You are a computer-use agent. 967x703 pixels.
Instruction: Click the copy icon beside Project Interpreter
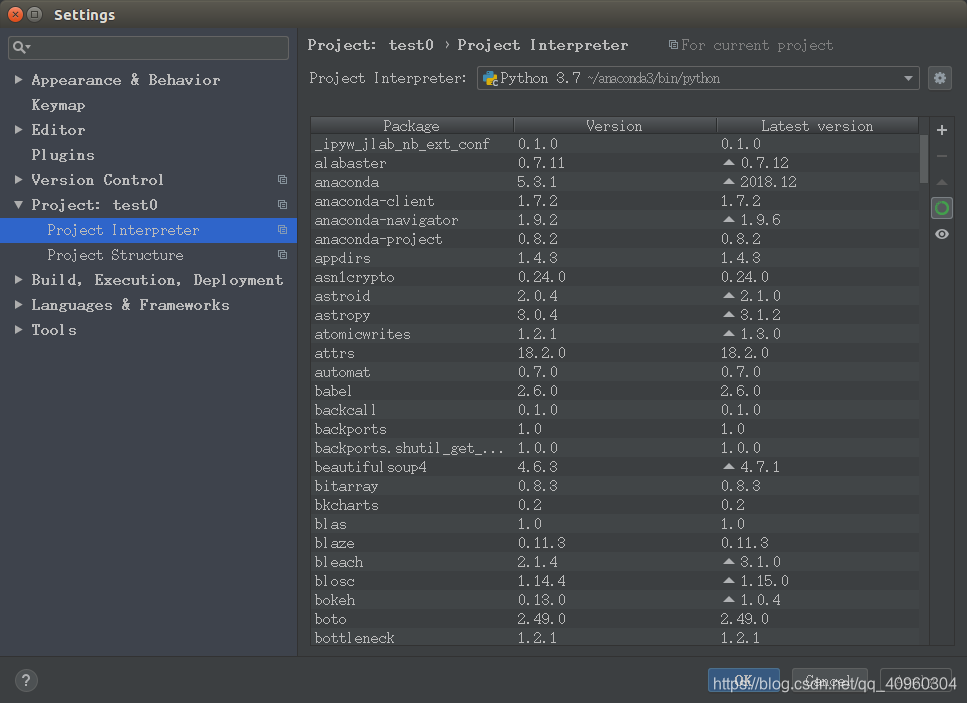click(282, 229)
